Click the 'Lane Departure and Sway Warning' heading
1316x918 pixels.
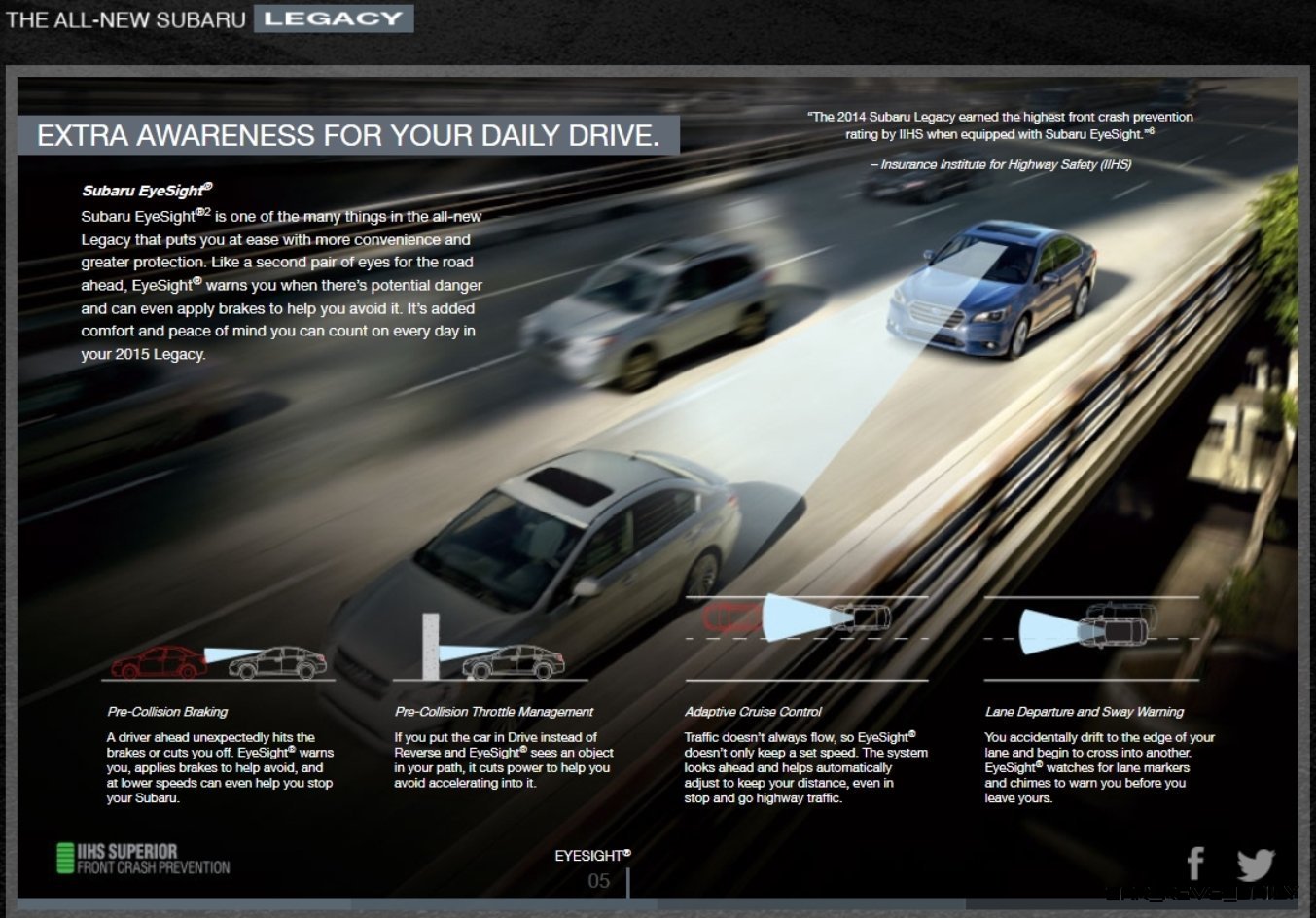click(x=1085, y=712)
